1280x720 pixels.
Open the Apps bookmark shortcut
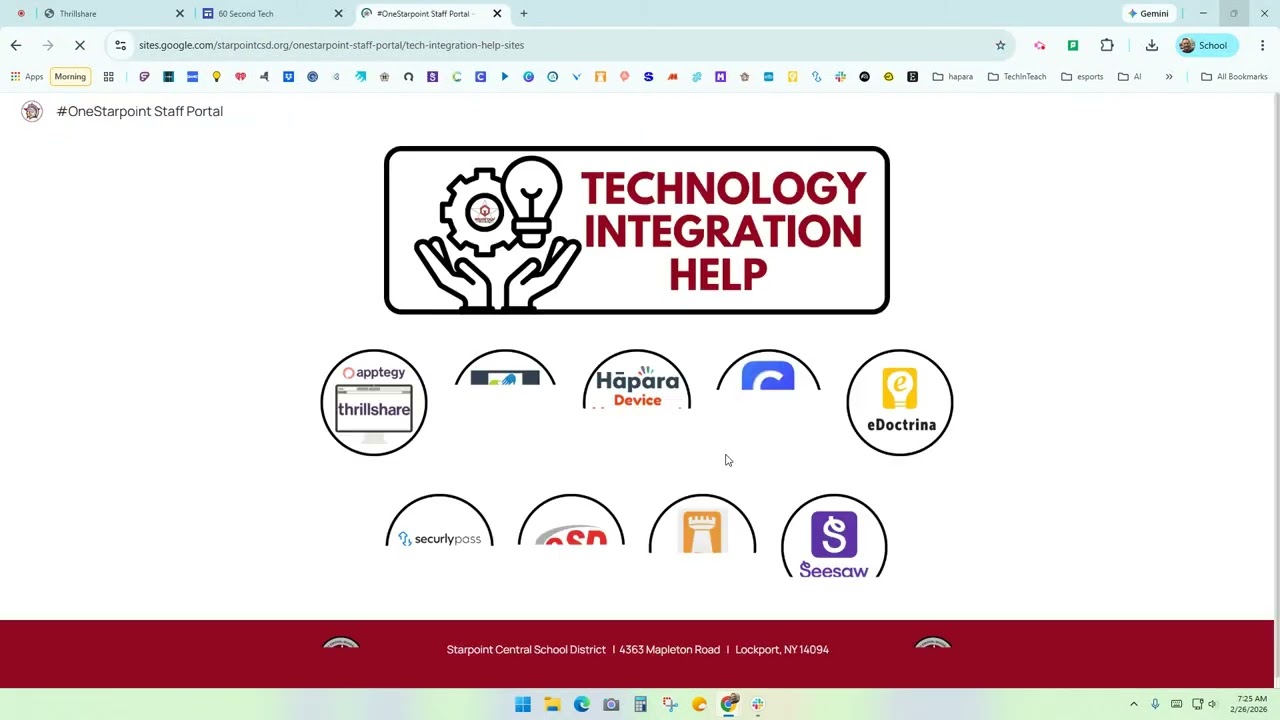(27, 77)
